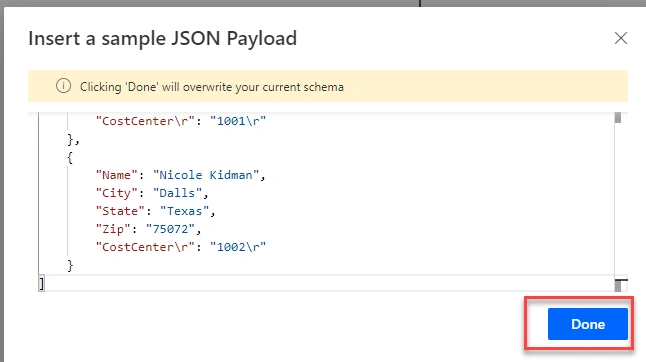Click the "1002\r" cost center value
The height and width of the screenshot is (362, 646).
click(x=238, y=247)
